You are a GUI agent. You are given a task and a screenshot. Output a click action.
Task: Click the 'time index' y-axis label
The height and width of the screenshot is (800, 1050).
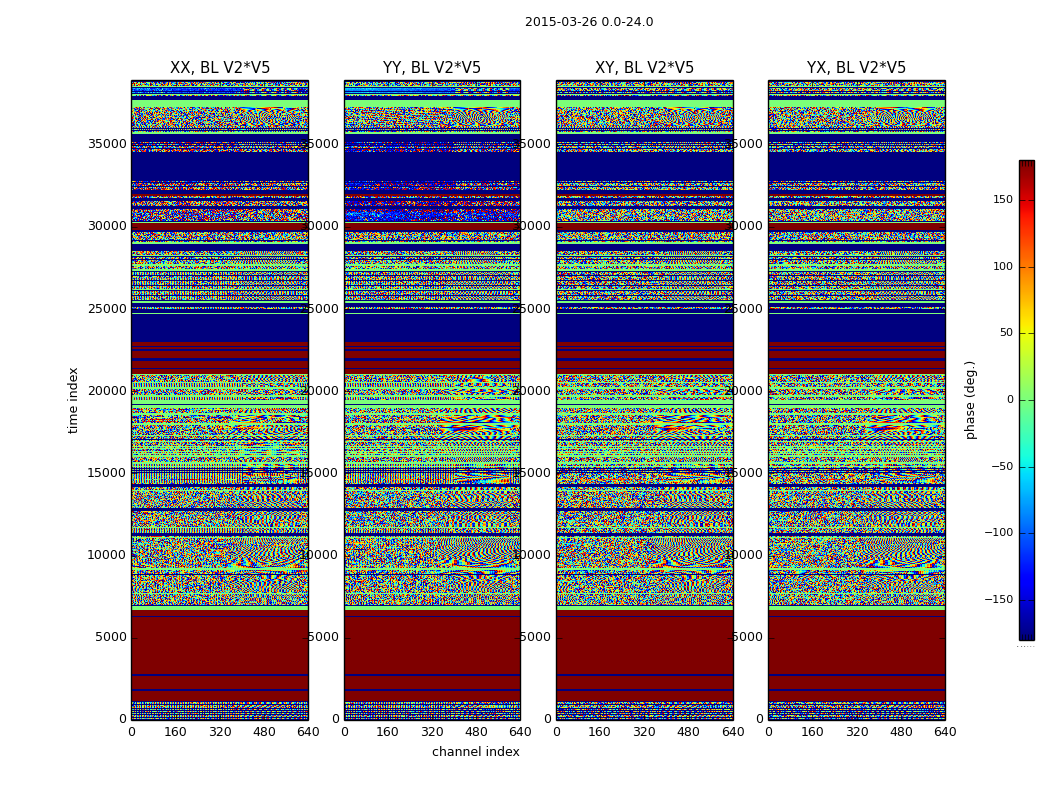pos(73,400)
